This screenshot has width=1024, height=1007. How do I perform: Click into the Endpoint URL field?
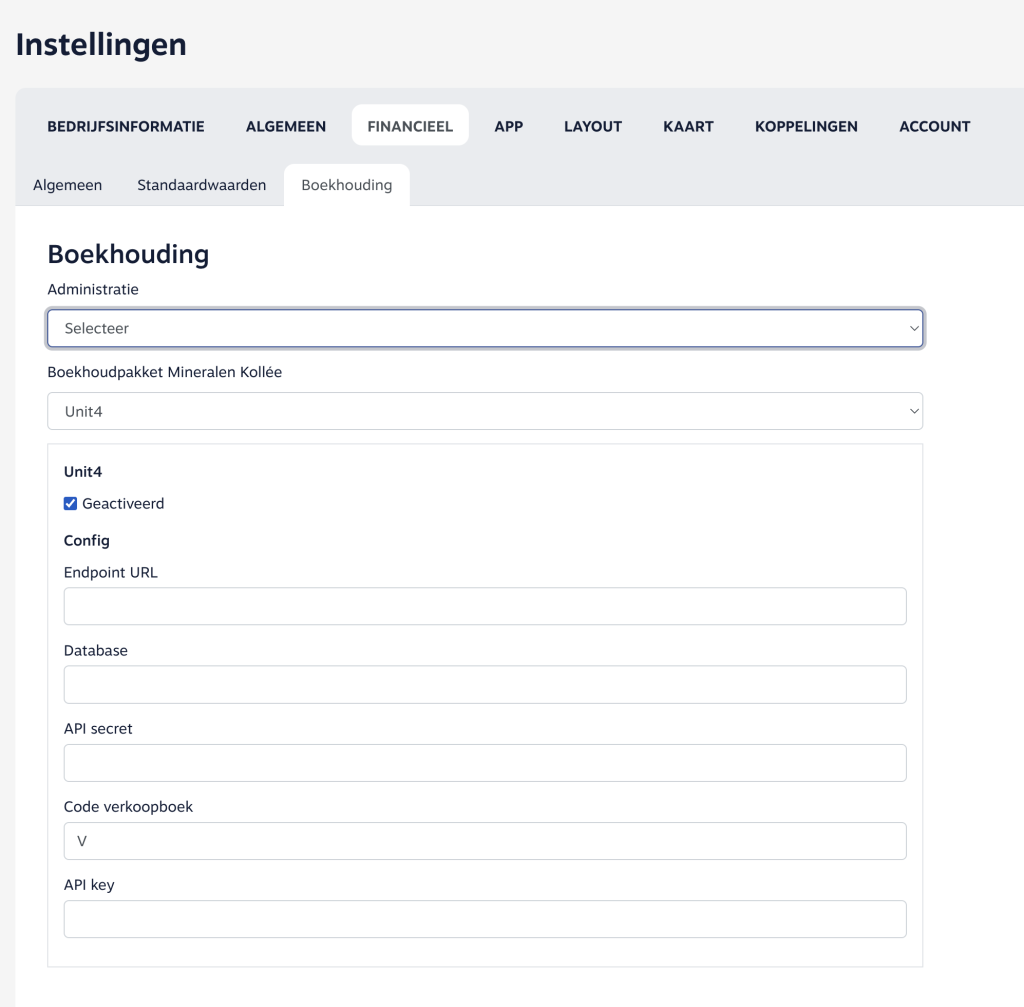[x=485, y=606]
